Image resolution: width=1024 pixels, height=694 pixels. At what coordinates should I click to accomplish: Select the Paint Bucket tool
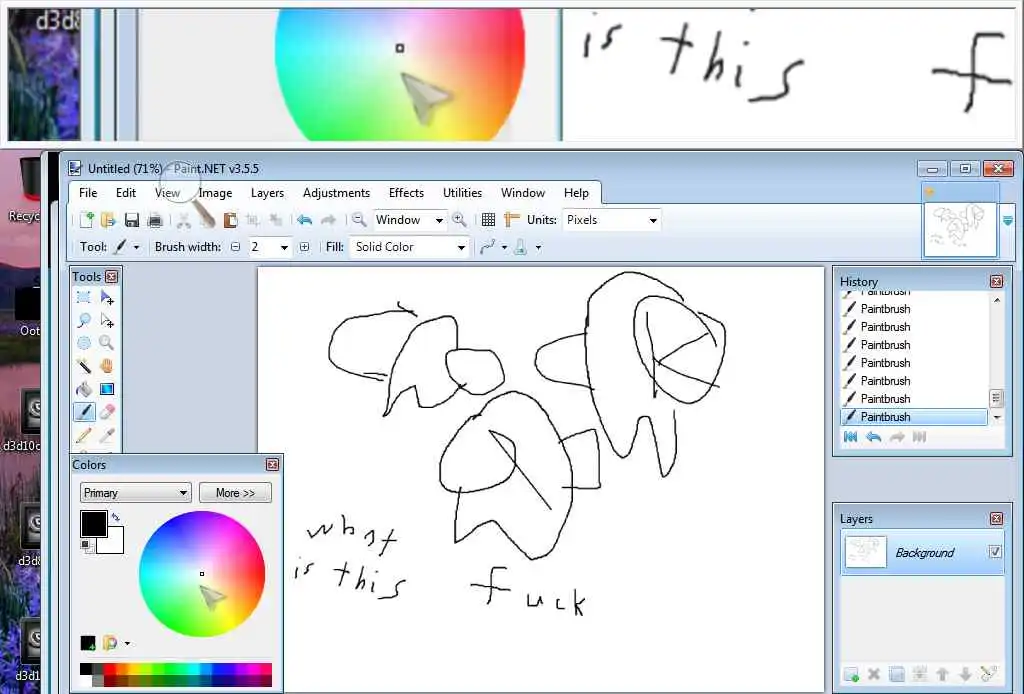pyautogui.click(x=84, y=389)
